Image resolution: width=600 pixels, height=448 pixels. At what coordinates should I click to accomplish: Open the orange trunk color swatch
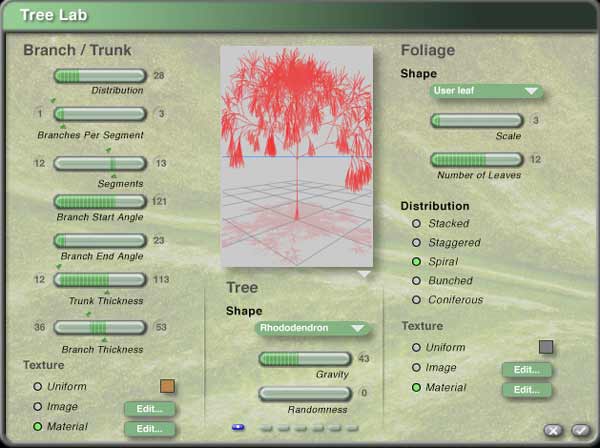pyautogui.click(x=167, y=386)
